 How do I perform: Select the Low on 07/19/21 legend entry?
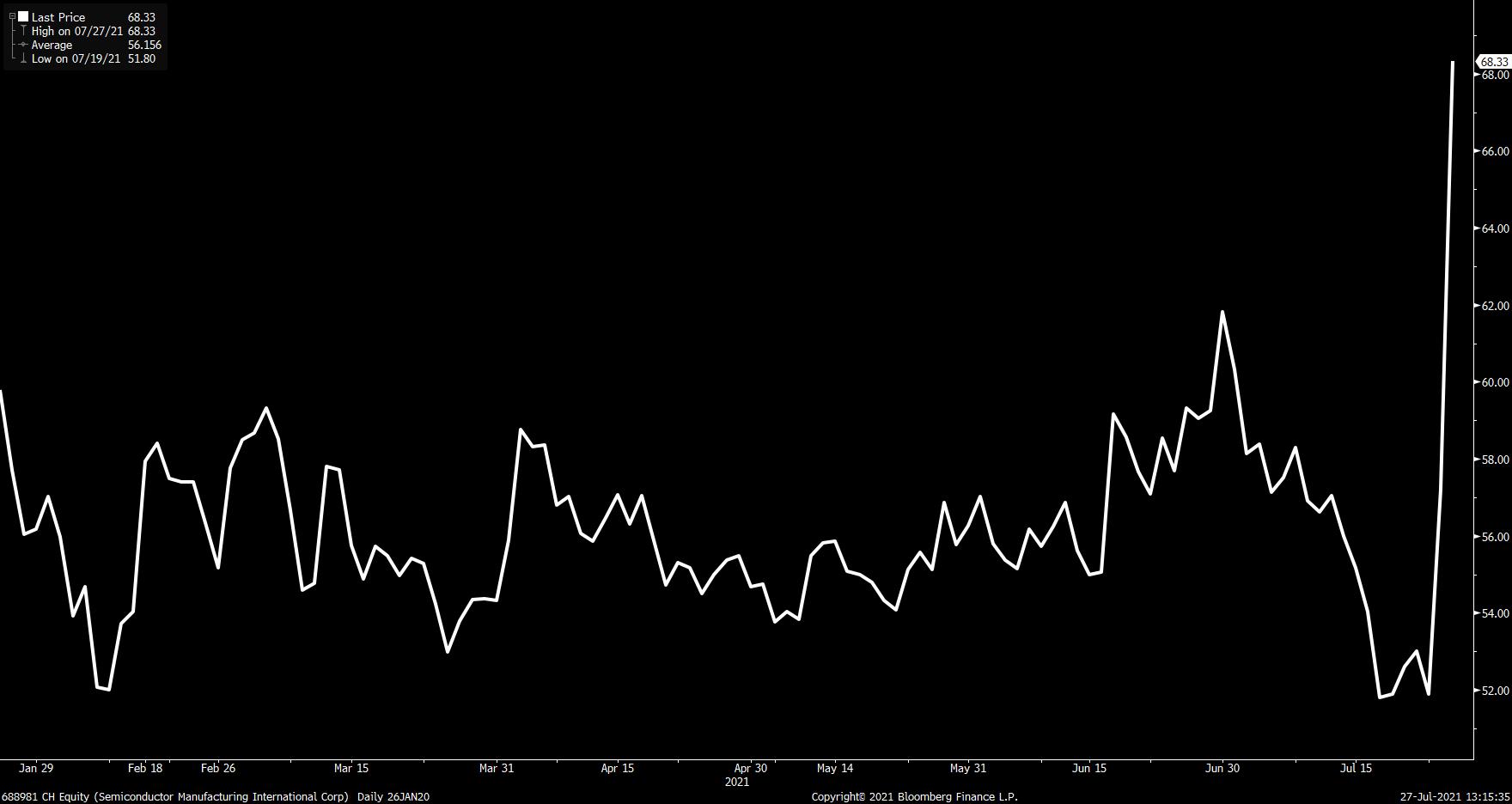coord(76,58)
